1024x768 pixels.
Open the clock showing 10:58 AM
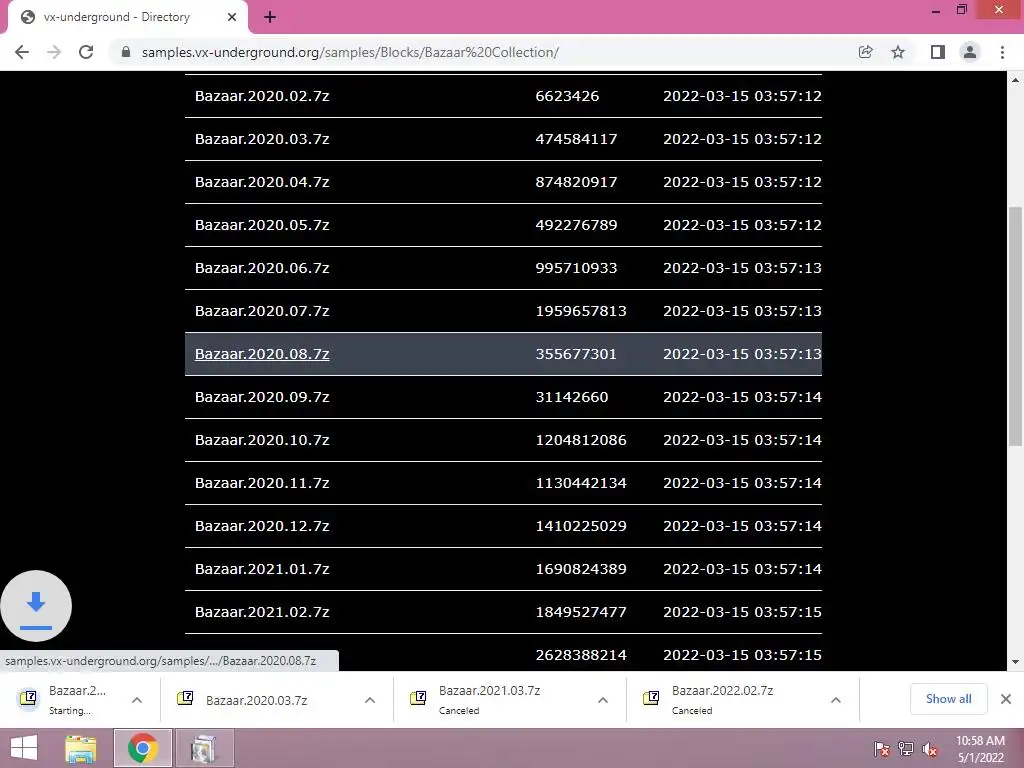[980, 749]
